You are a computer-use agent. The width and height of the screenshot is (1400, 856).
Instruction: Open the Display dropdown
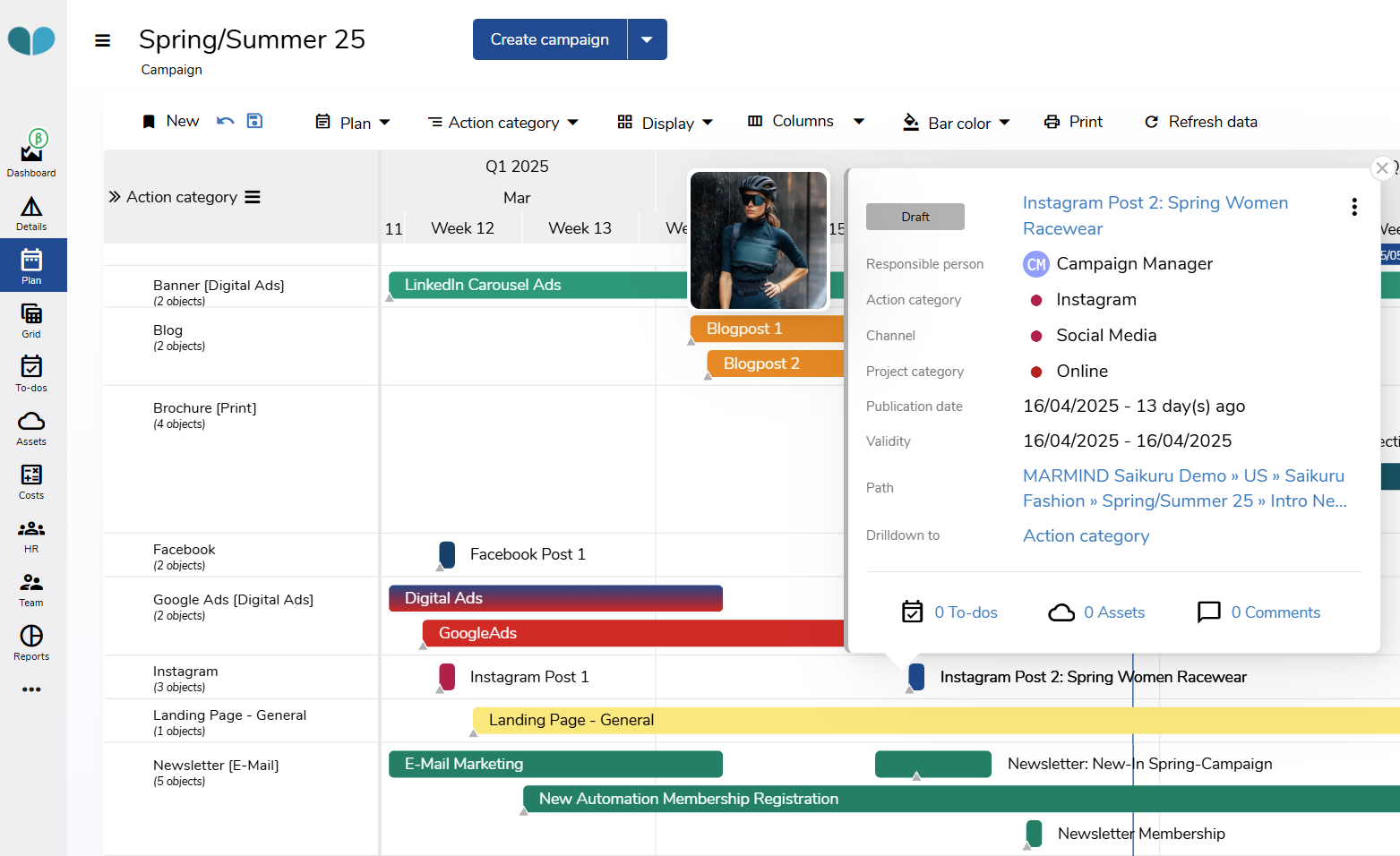[666, 122]
